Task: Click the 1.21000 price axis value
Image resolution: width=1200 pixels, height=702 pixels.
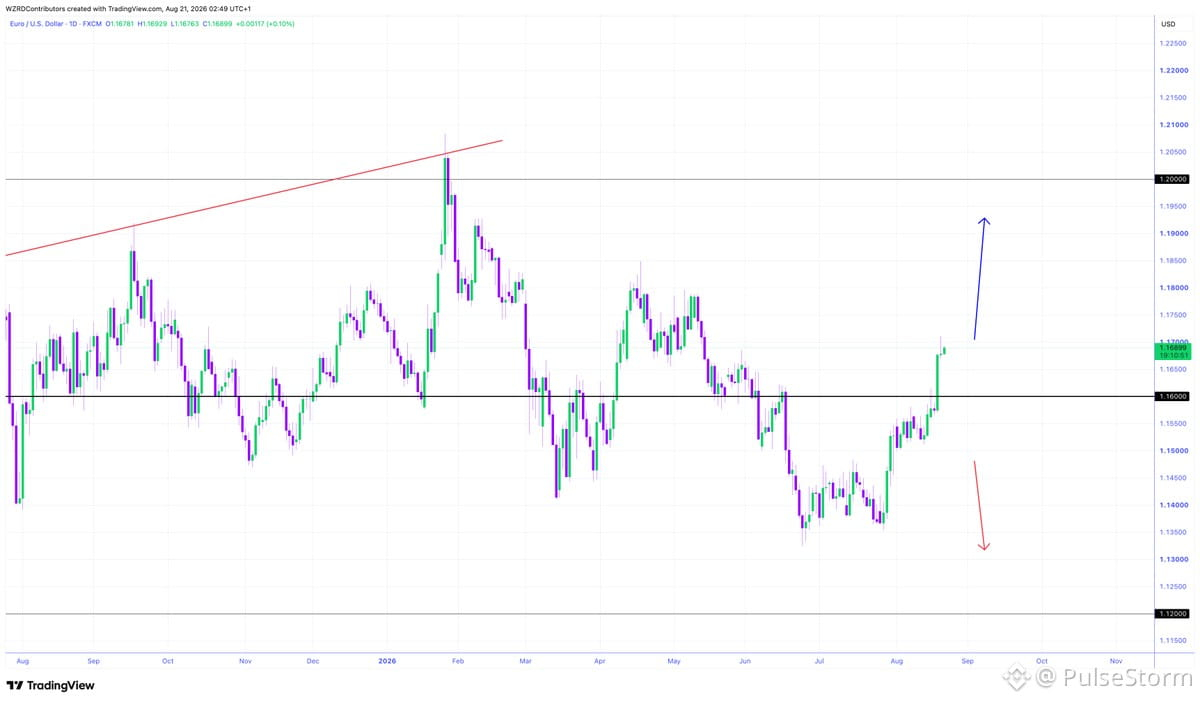Action: [1173, 125]
